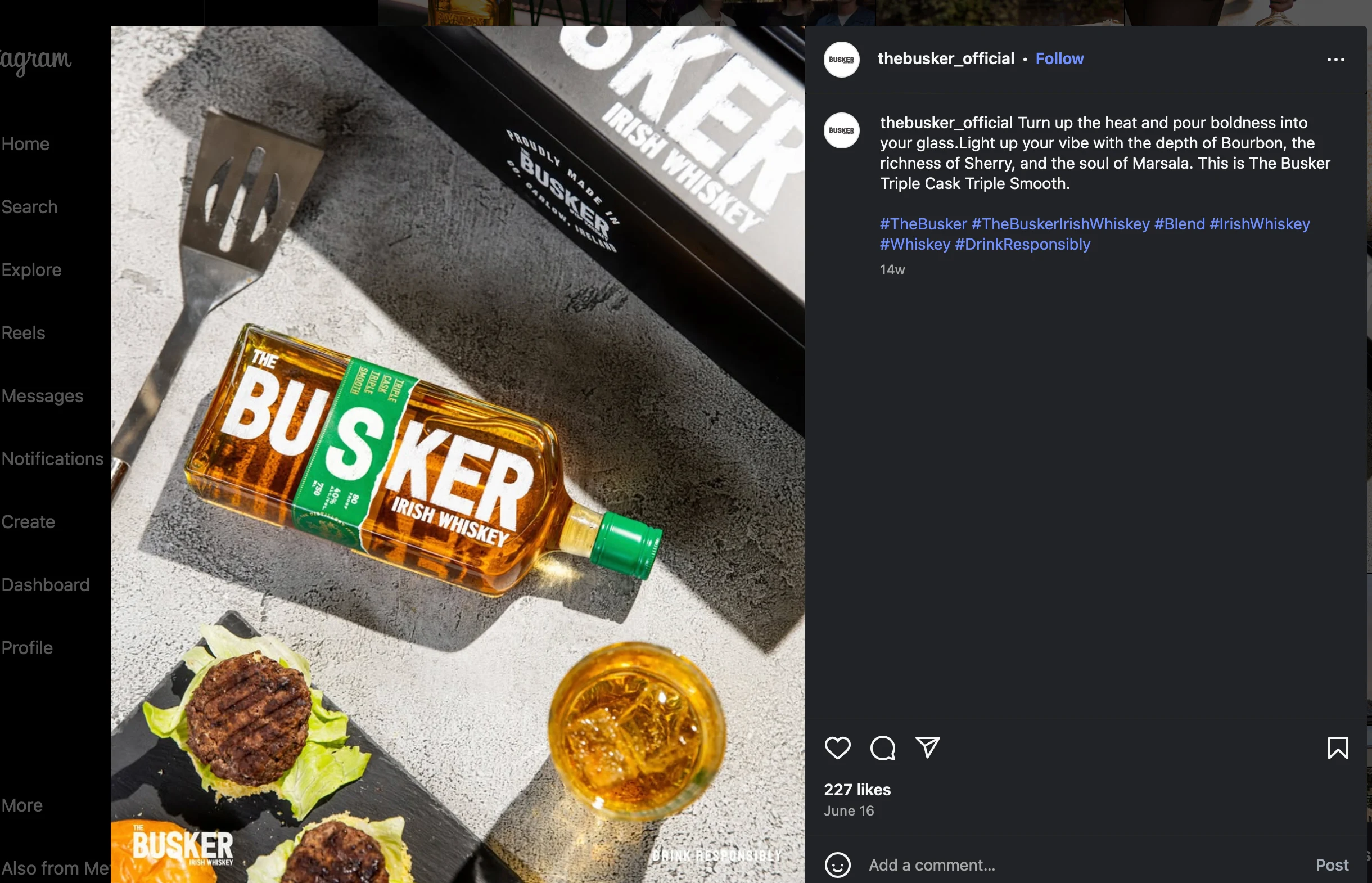Click the Busker avatar beside the caption
Image resolution: width=1372 pixels, height=883 pixels.
pos(841,130)
